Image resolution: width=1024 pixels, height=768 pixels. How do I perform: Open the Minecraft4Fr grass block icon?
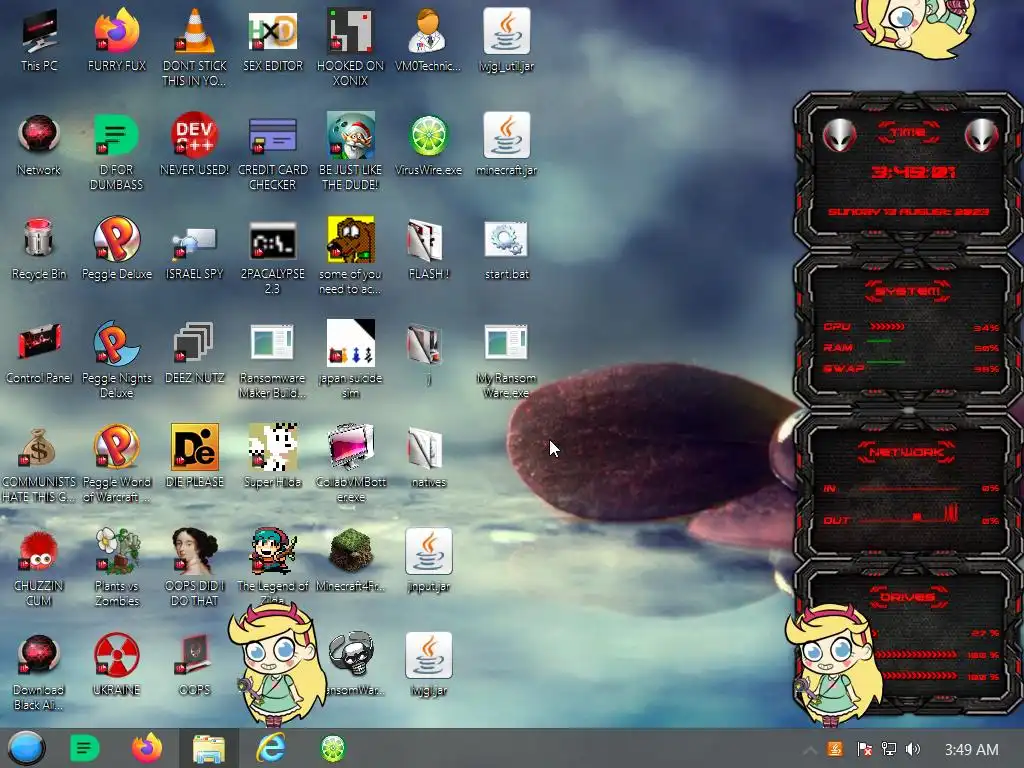[350, 551]
